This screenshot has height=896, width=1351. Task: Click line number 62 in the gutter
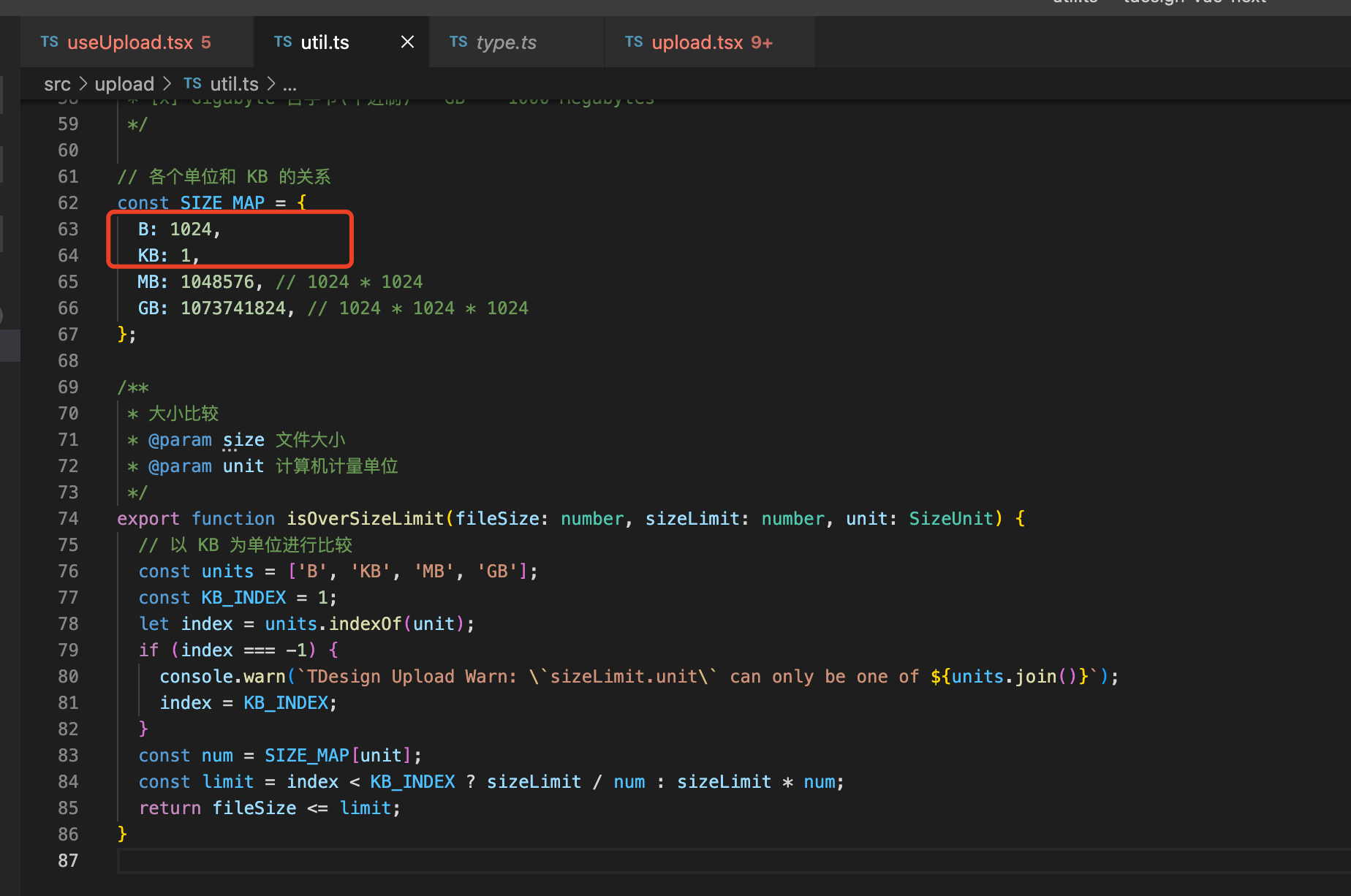coord(68,202)
